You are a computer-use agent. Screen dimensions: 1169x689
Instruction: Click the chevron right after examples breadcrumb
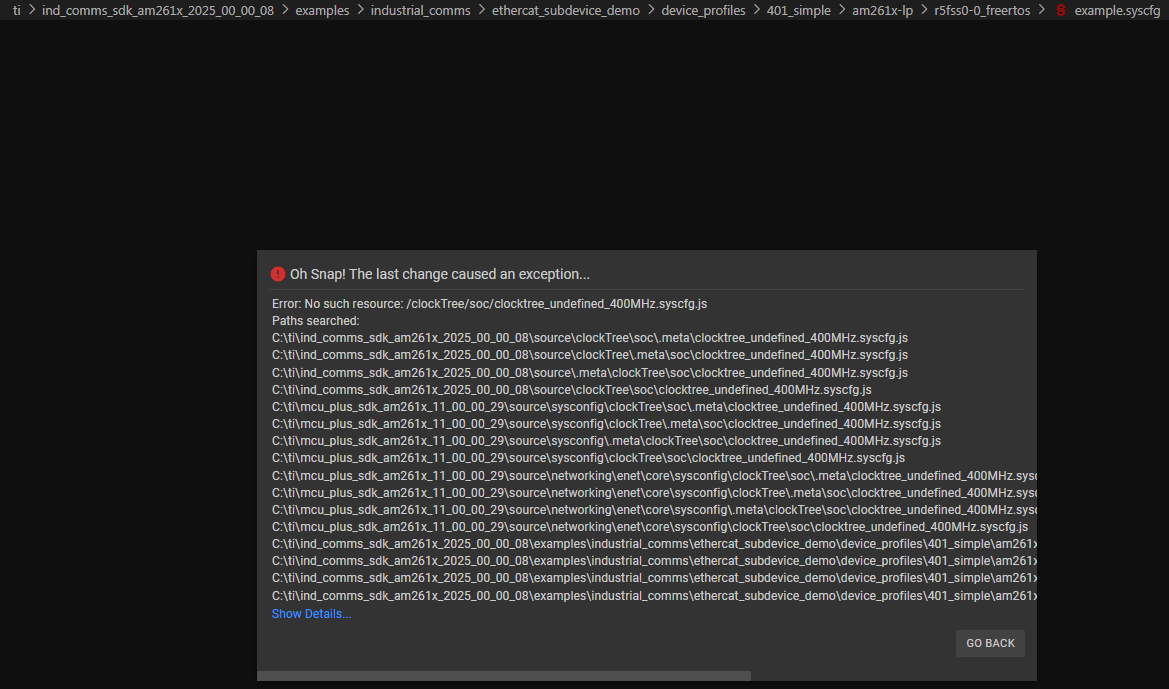(x=360, y=10)
